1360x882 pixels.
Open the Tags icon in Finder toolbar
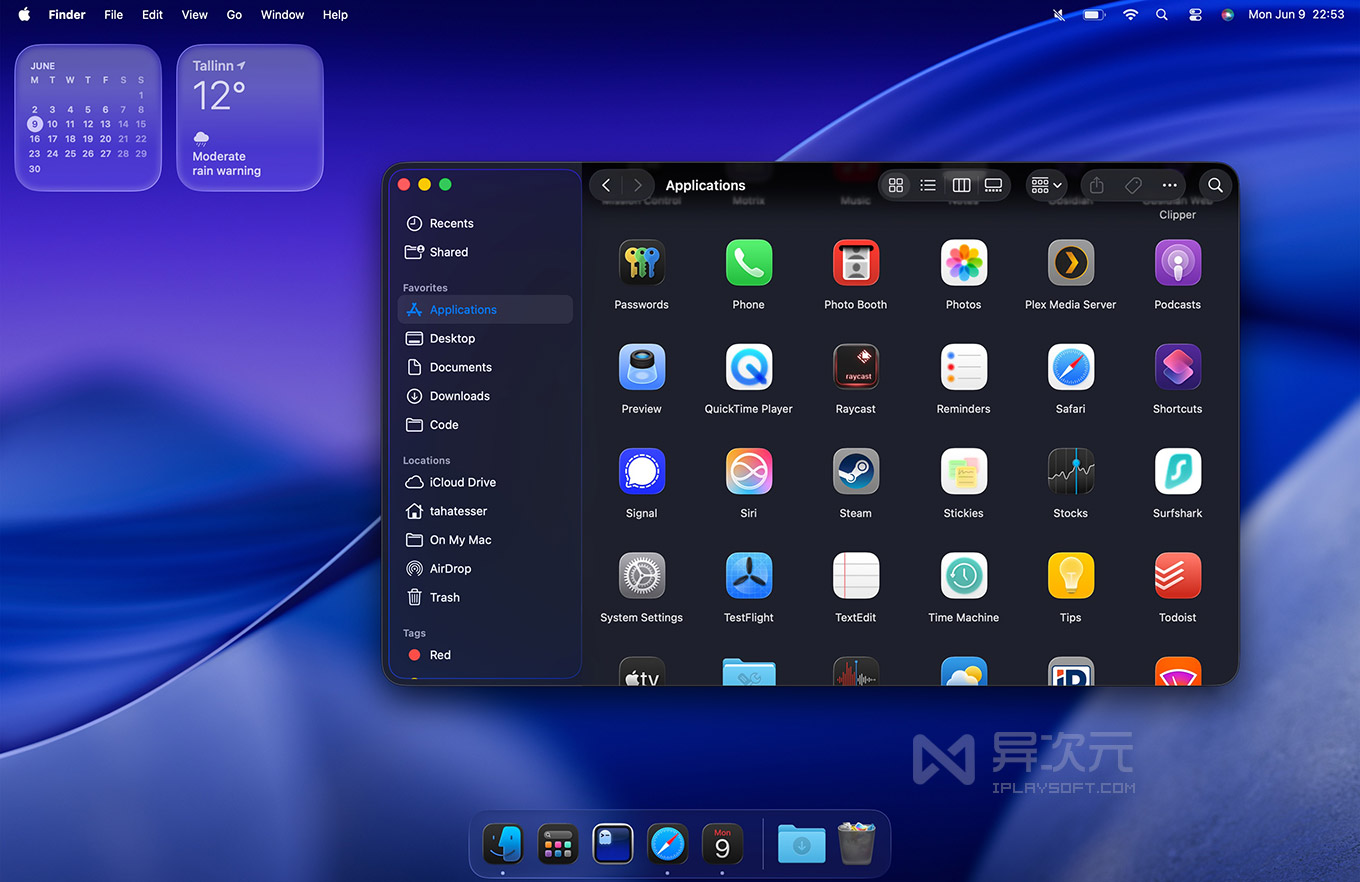point(1133,185)
